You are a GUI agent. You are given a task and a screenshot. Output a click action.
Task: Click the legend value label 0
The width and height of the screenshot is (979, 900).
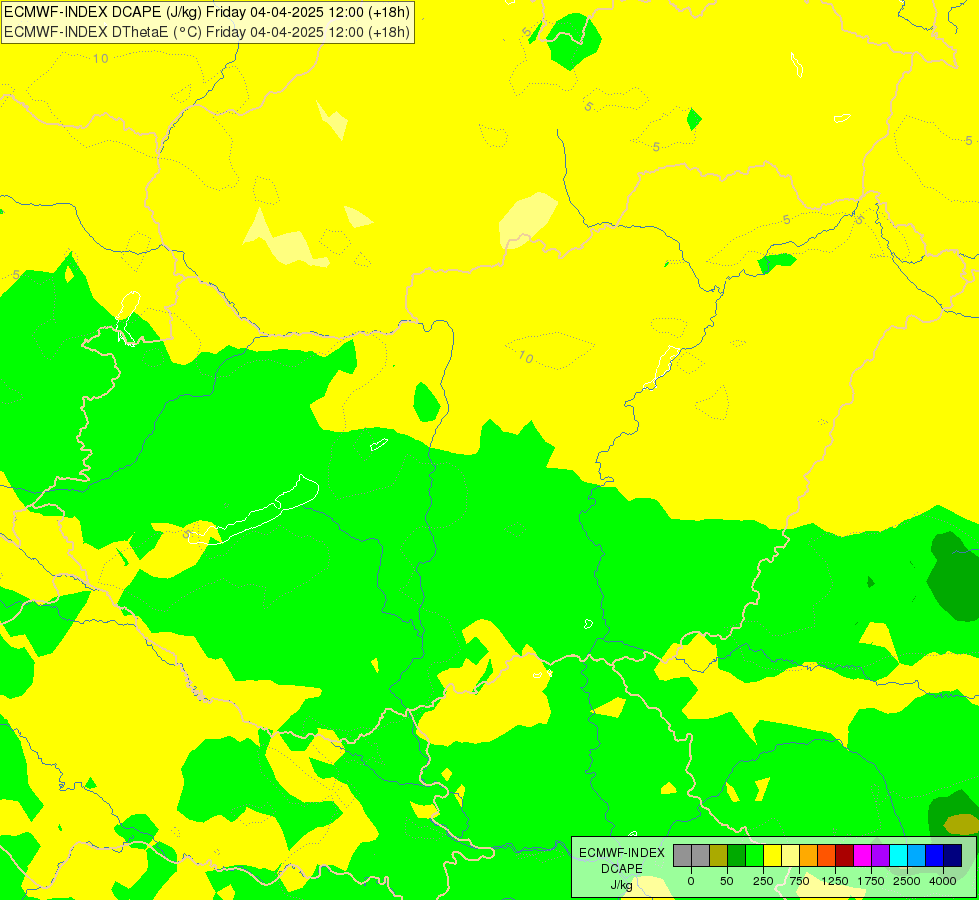[691, 881]
